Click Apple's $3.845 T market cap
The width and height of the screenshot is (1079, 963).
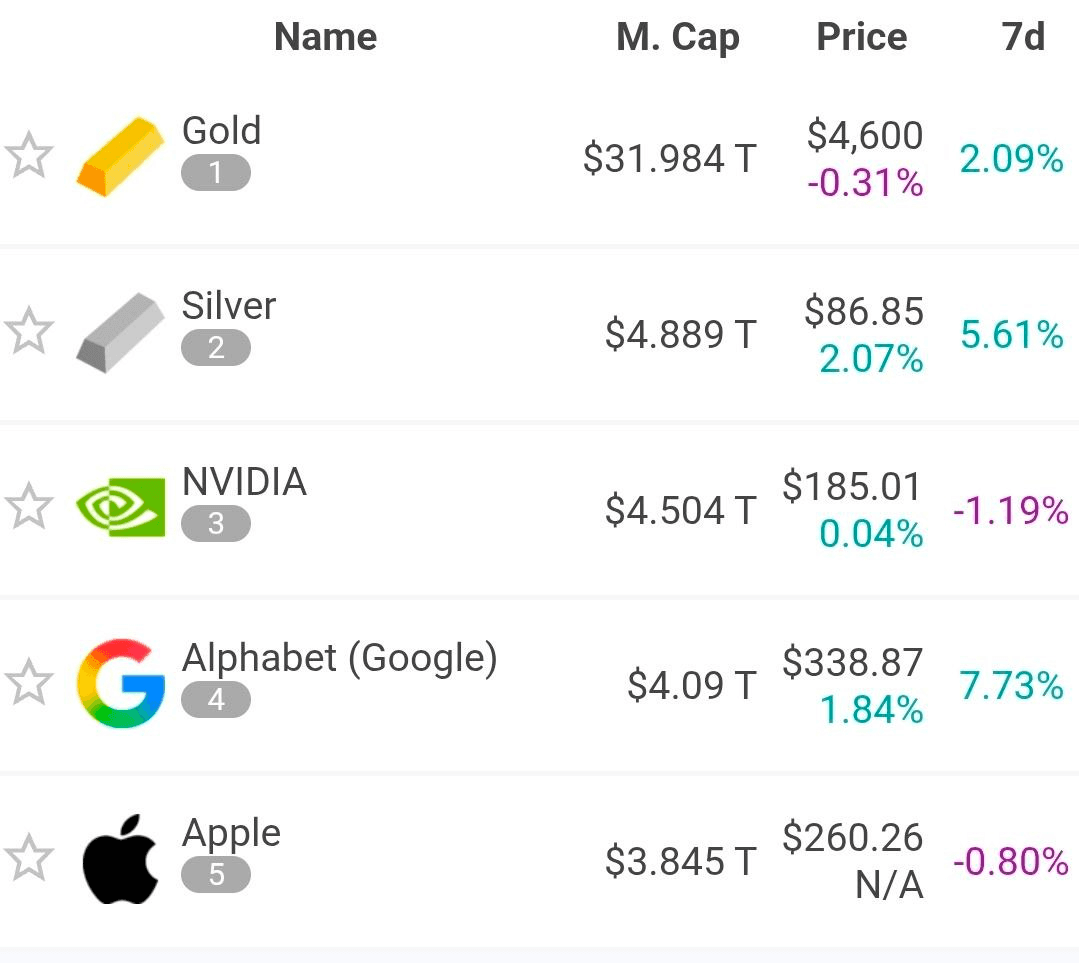680,861
